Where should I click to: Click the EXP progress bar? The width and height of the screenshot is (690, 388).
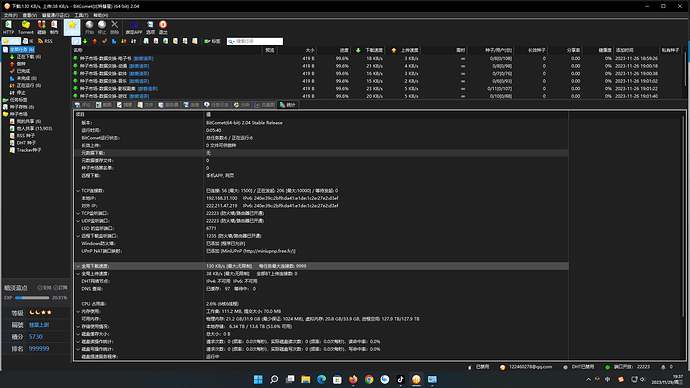click(32, 298)
